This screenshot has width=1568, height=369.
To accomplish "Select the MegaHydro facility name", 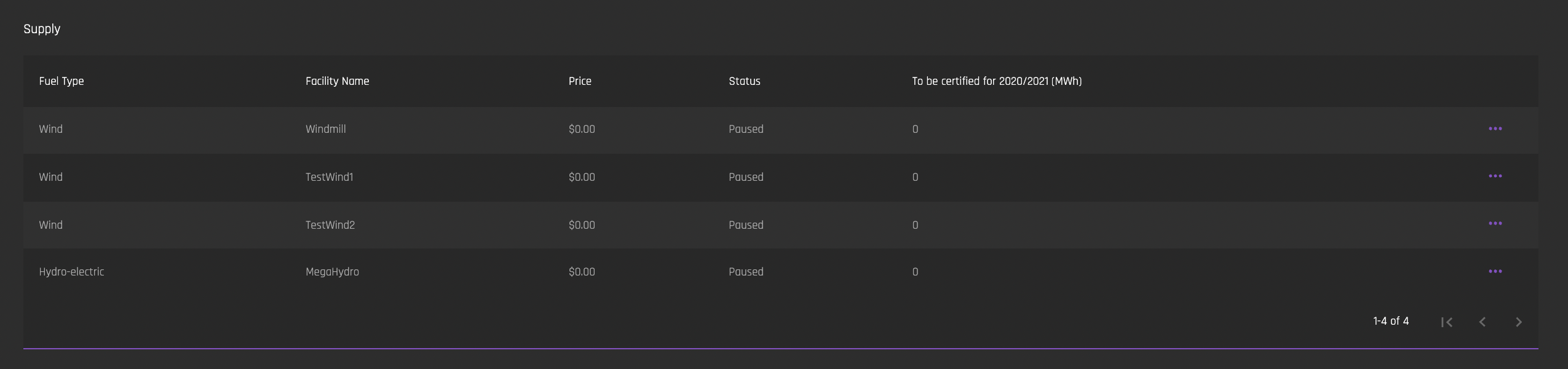I will point(332,272).
